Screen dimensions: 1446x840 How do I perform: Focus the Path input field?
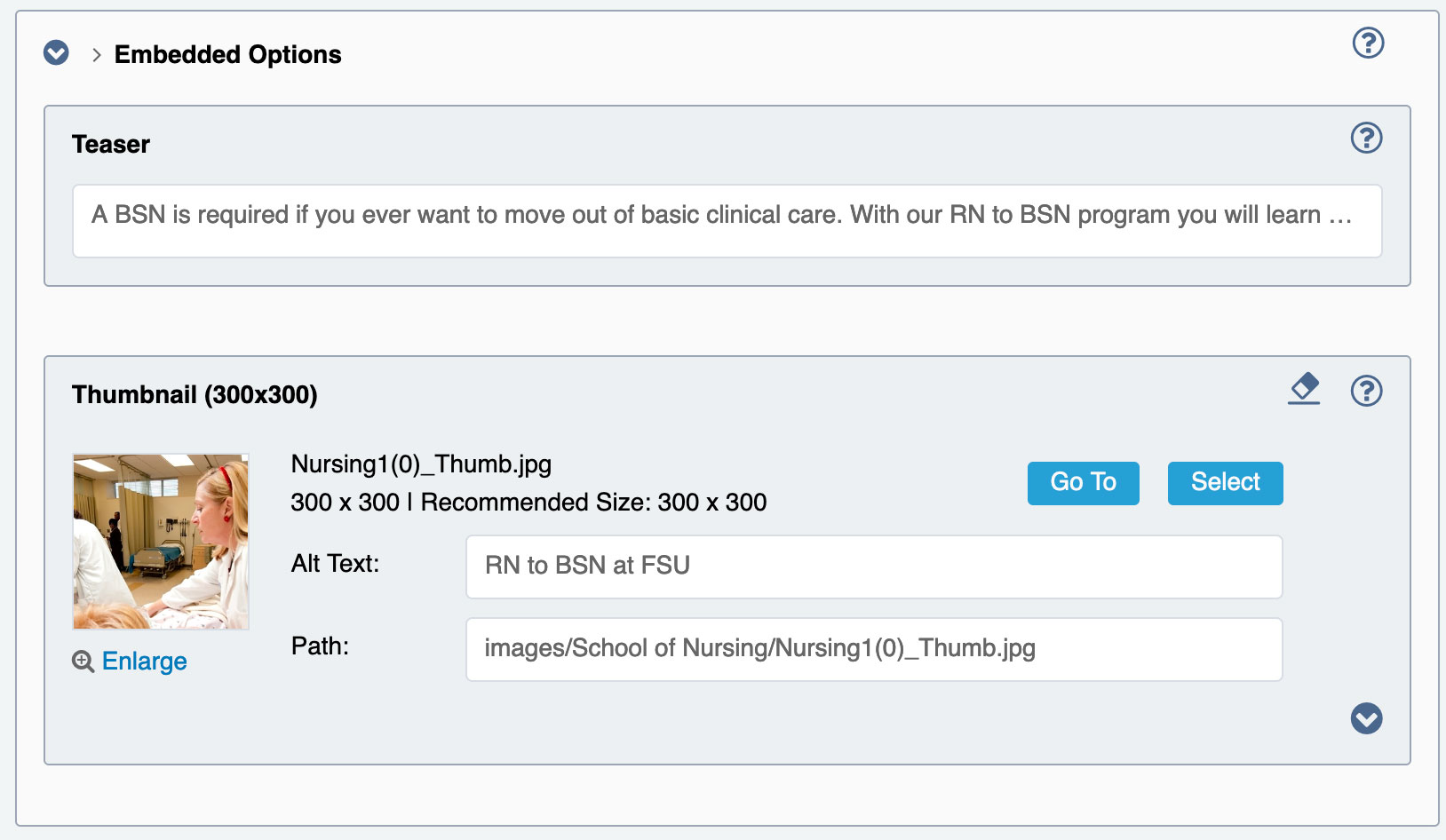pos(874,649)
